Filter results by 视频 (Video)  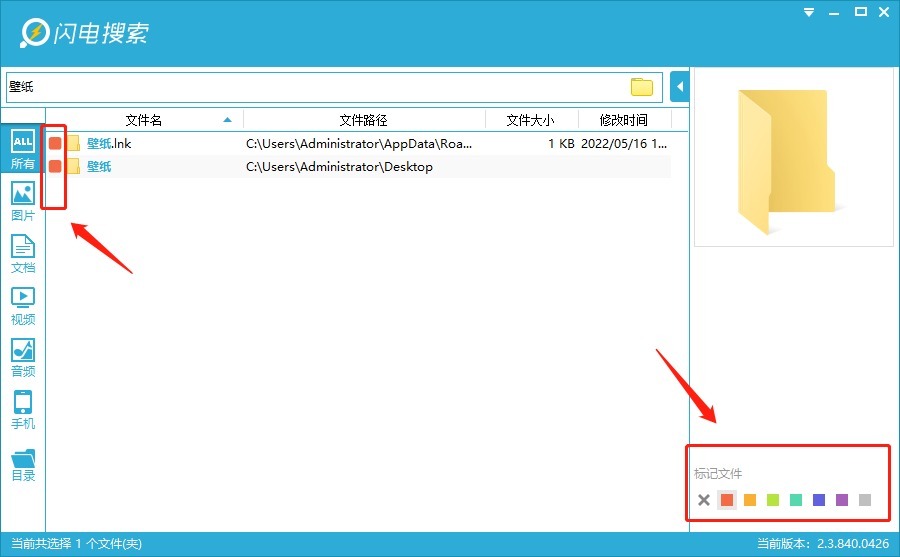tap(22, 305)
